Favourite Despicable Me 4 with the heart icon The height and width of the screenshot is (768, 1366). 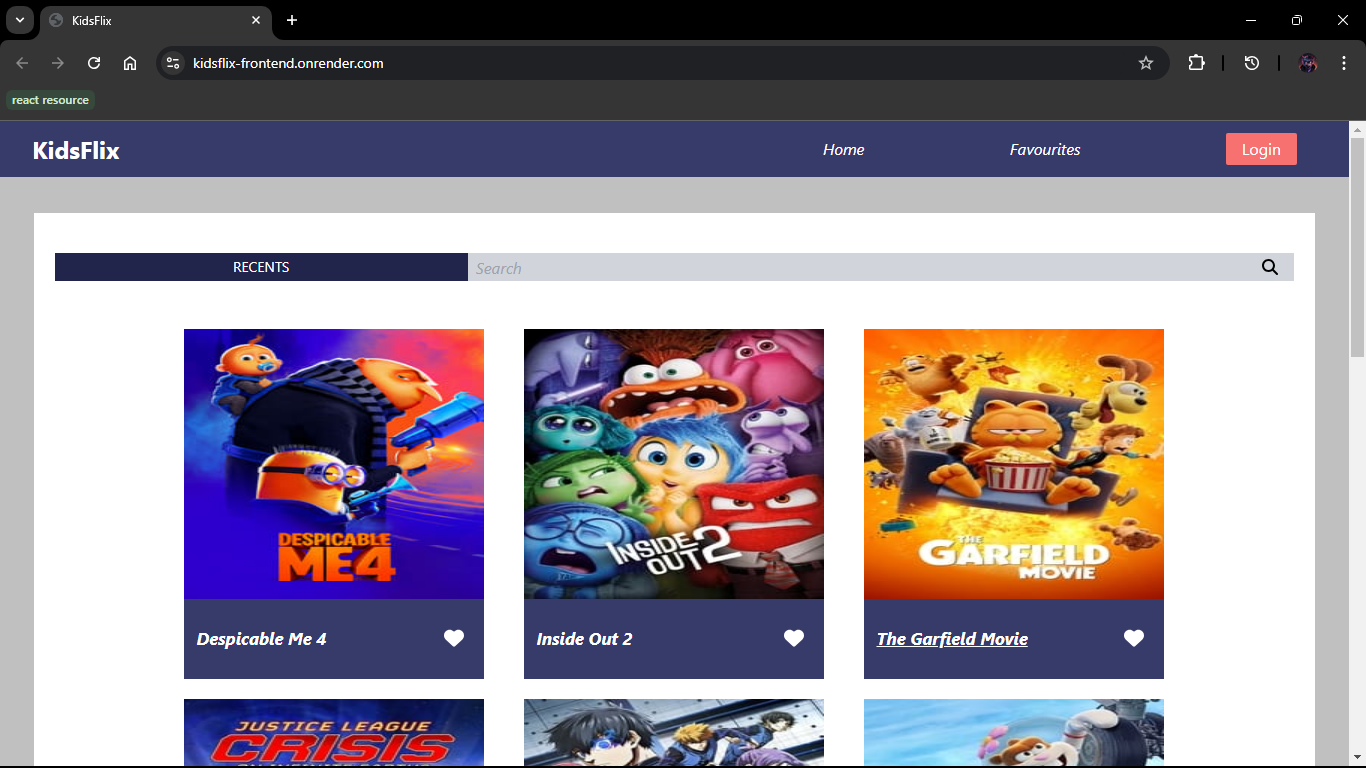tap(454, 638)
